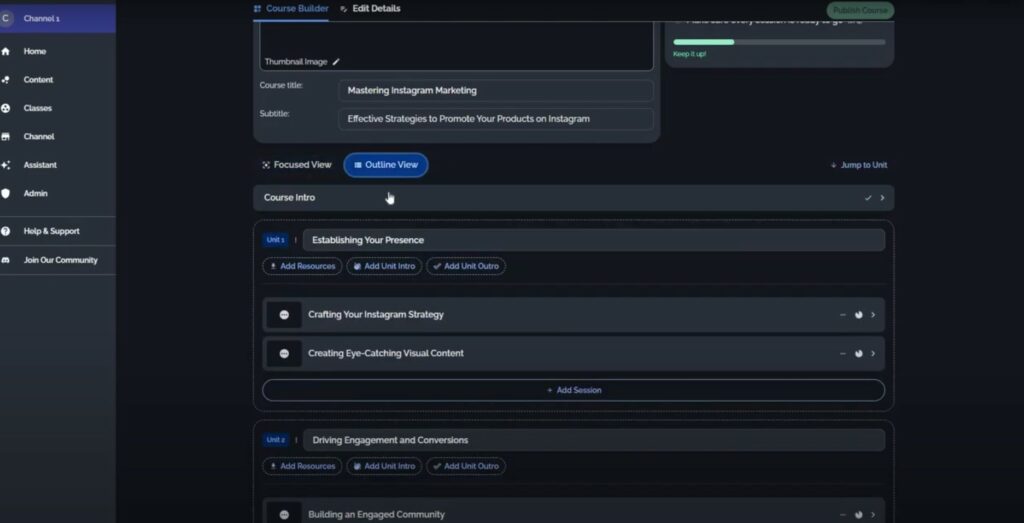Click Add Resources under Unit 1

coord(302,266)
